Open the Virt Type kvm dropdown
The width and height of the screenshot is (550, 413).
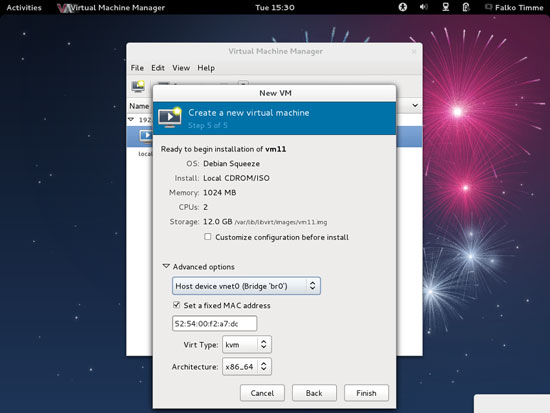[x=247, y=345]
